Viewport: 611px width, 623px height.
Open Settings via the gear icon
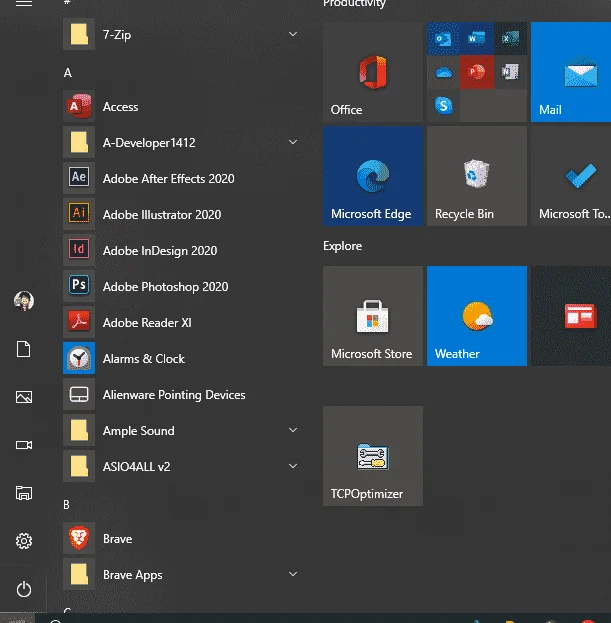tap(24, 541)
